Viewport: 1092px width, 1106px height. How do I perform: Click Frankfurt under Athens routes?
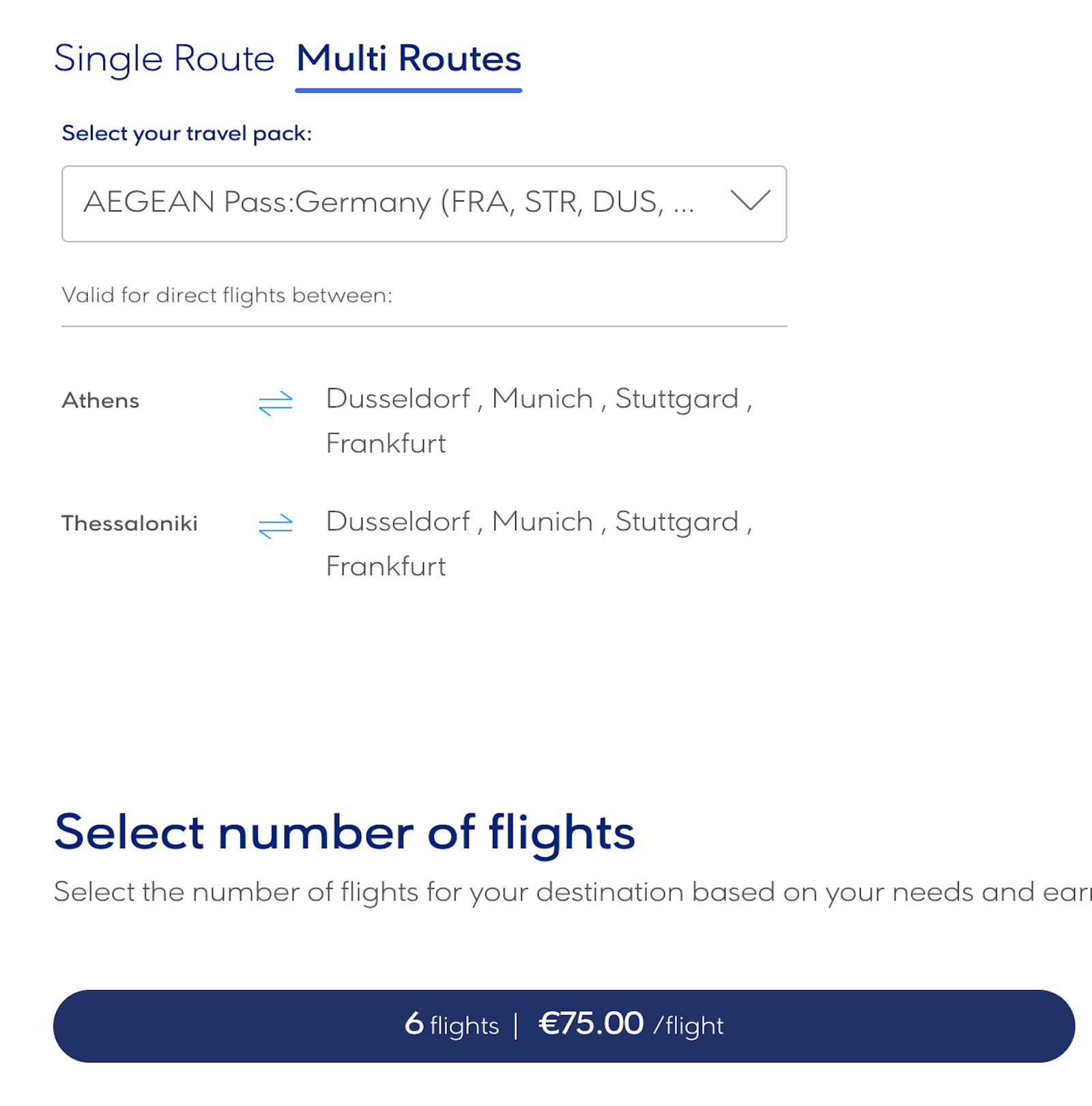(386, 443)
